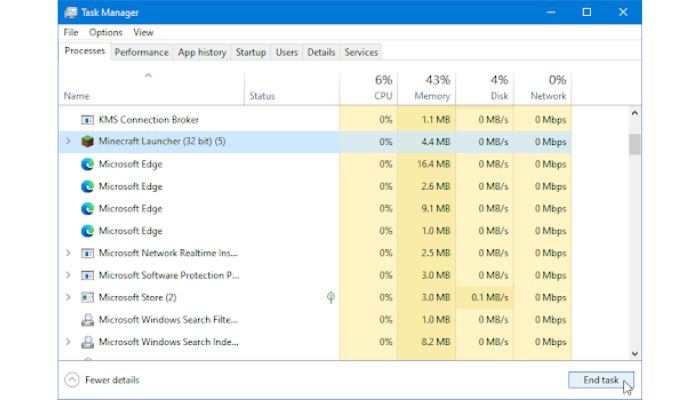This screenshot has height=400, width=700.
Task: Expand Microsoft Windows Search Indexer group
Action: click(x=68, y=342)
